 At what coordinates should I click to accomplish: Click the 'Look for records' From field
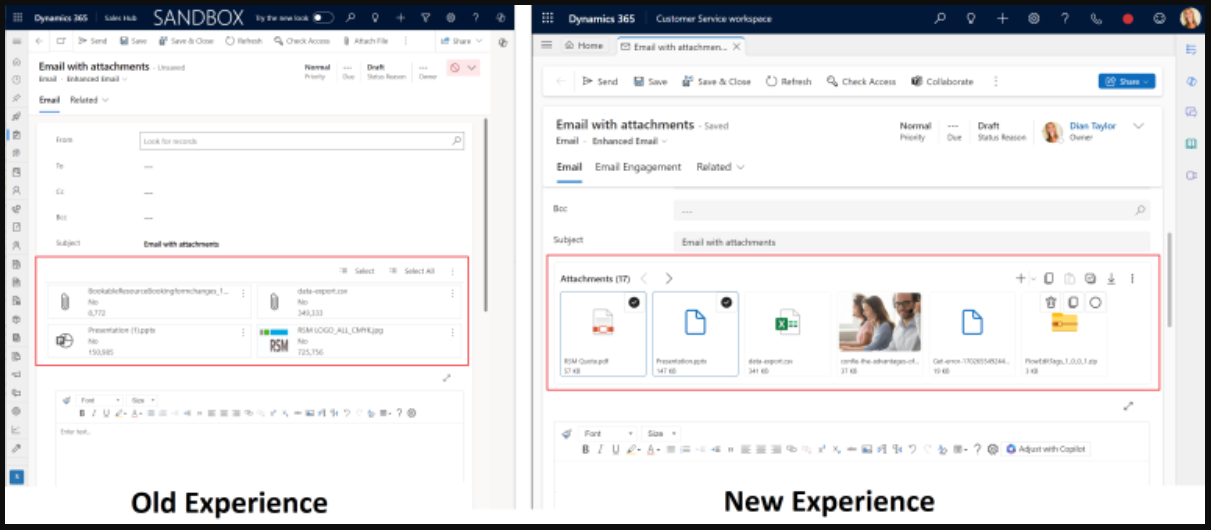point(302,142)
